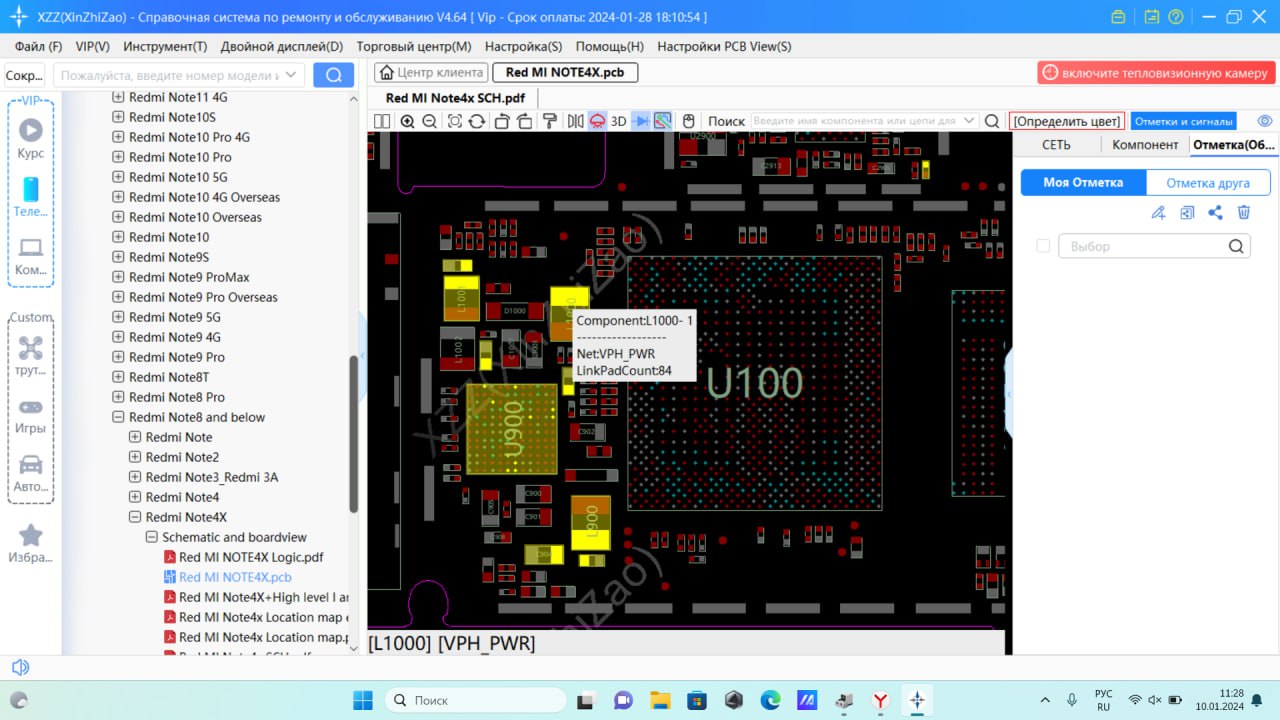Viewport: 1280px width, 720px height.
Task: Click the mouse icon in PCB toolbar
Action: tap(688, 121)
